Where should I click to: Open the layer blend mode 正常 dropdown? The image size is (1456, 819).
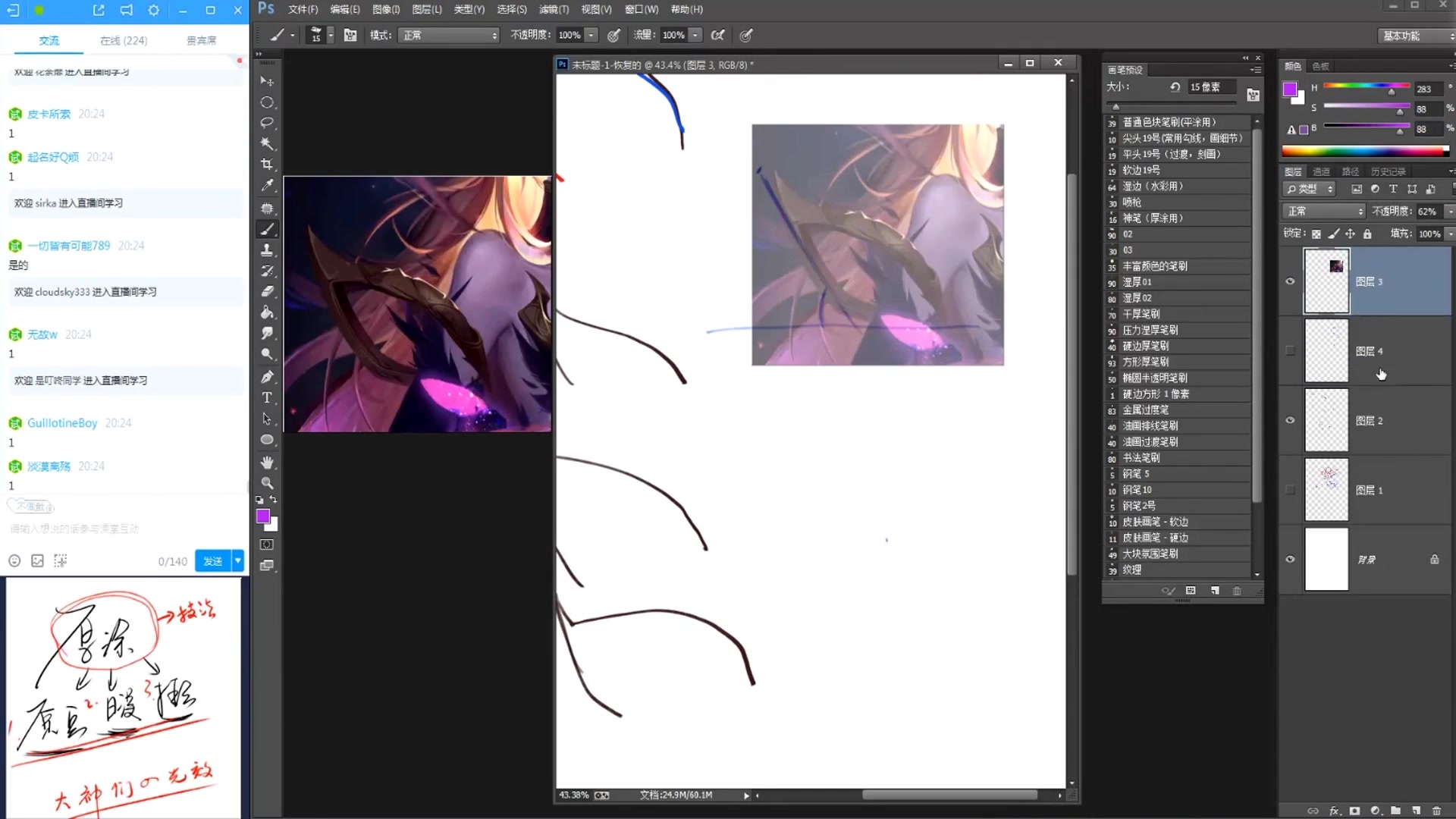tap(1324, 211)
